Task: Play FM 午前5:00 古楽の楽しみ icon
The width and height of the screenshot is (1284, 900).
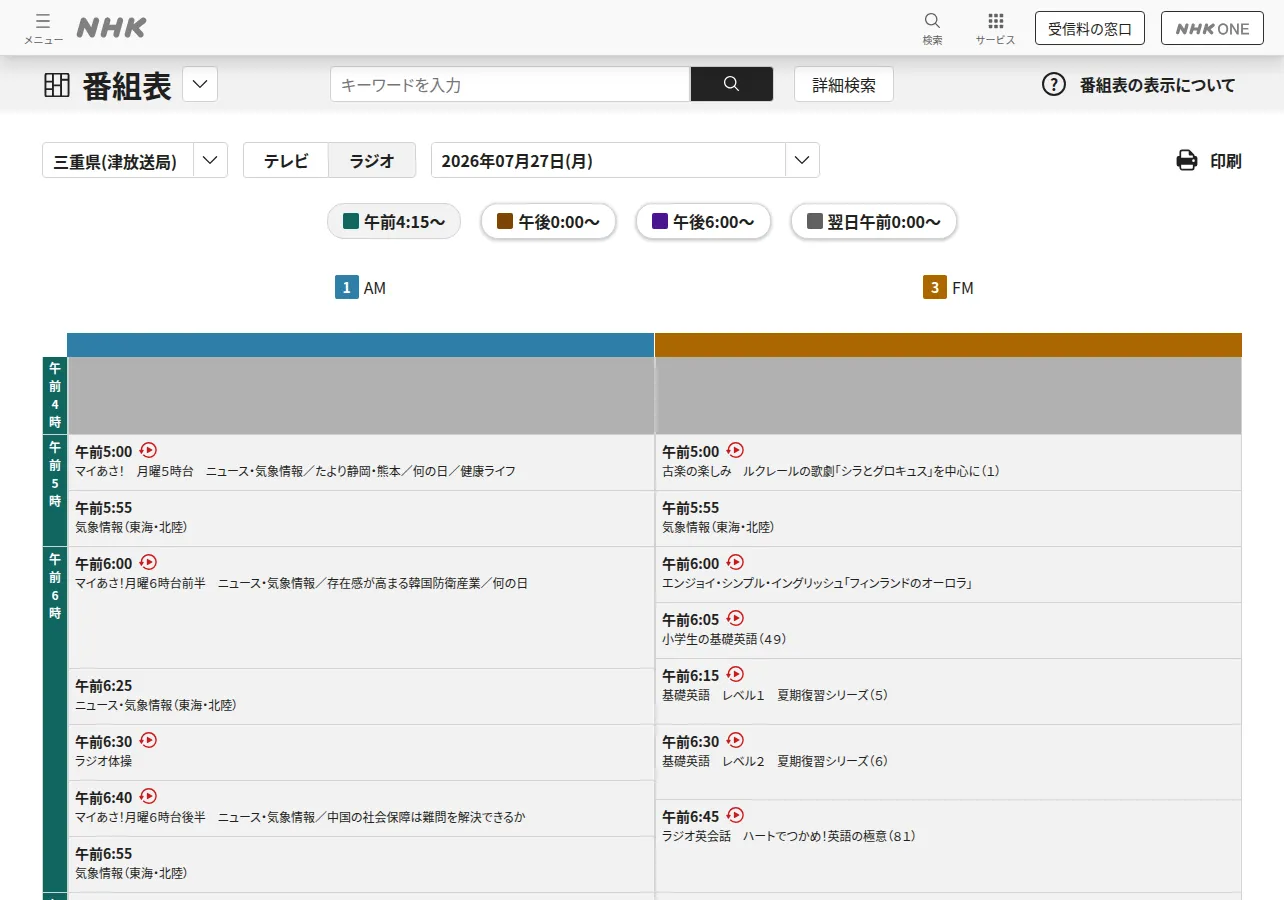Action: [x=735, y=450]
